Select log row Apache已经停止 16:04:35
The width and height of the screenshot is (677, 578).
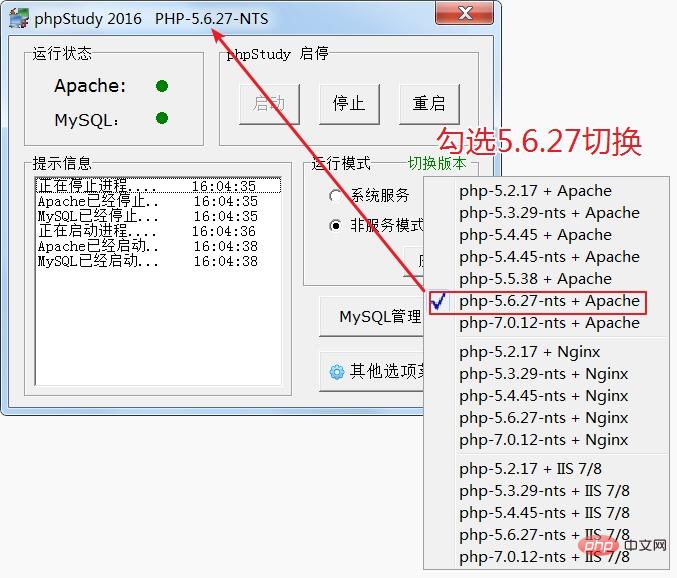tap(158, 201)
